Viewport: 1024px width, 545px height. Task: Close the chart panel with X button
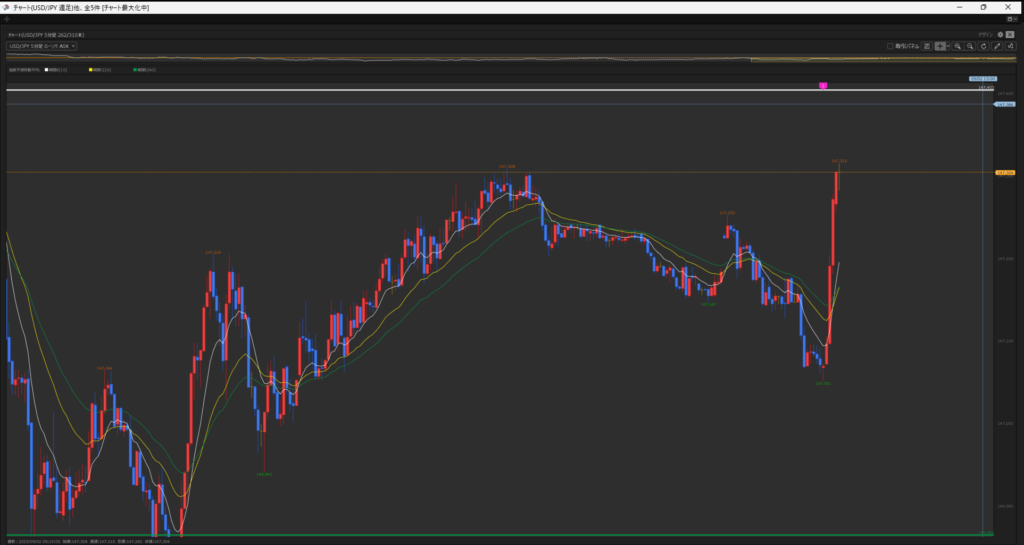coord(1010,34)
